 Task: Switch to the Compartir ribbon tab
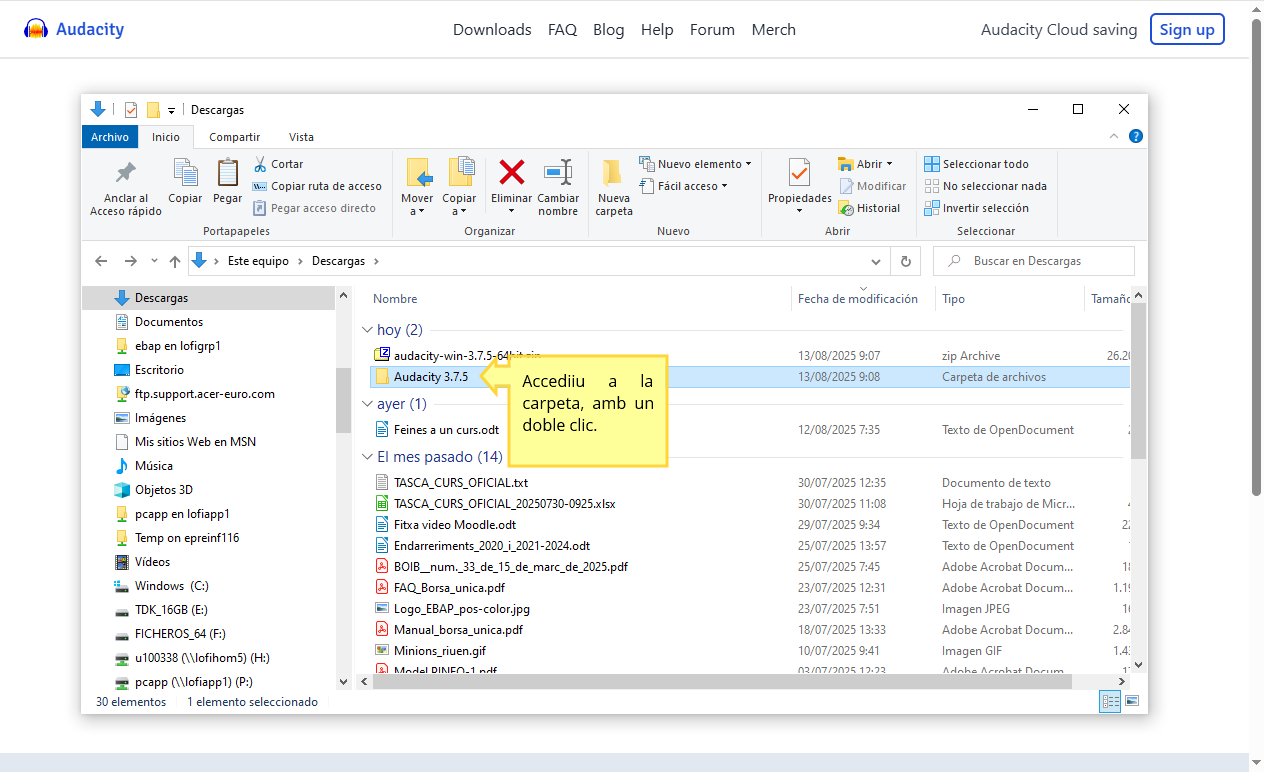point(235,137)
